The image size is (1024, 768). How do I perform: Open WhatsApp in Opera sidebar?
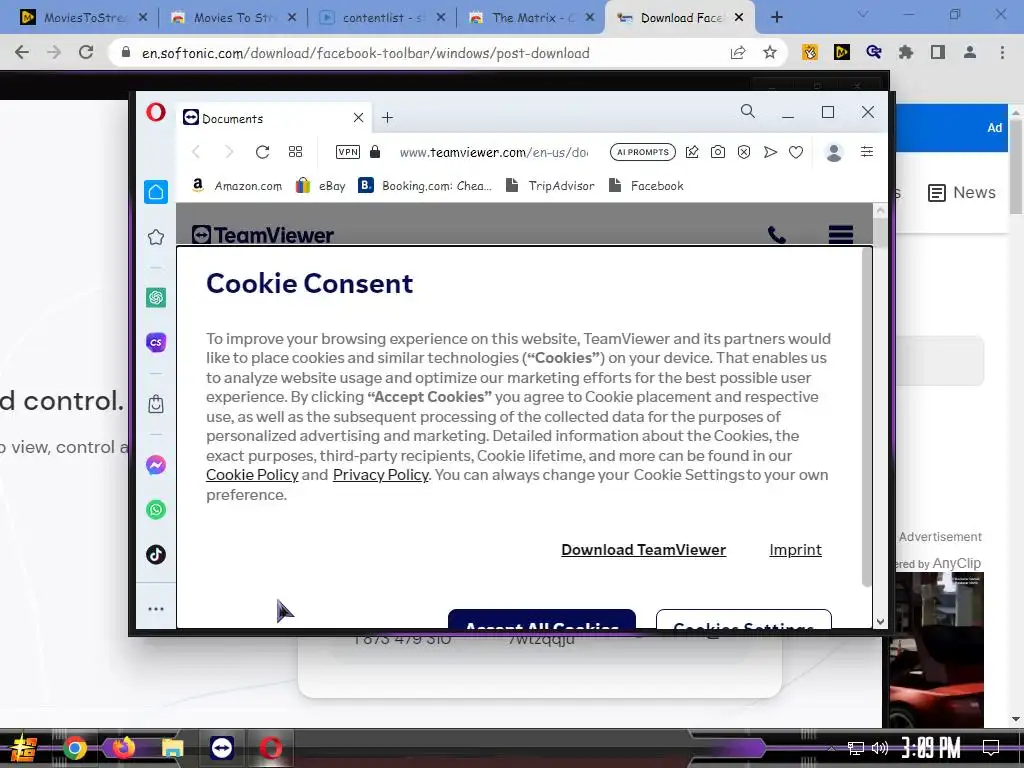pos(156,509)
